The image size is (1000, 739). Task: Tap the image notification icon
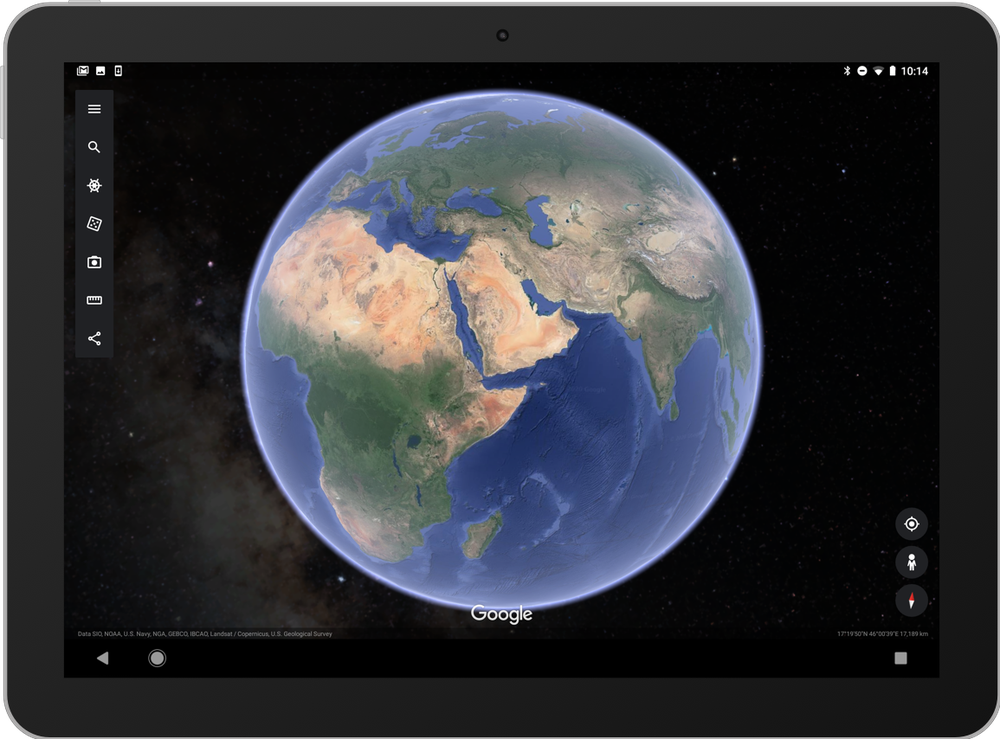click(x=101, y=71)
